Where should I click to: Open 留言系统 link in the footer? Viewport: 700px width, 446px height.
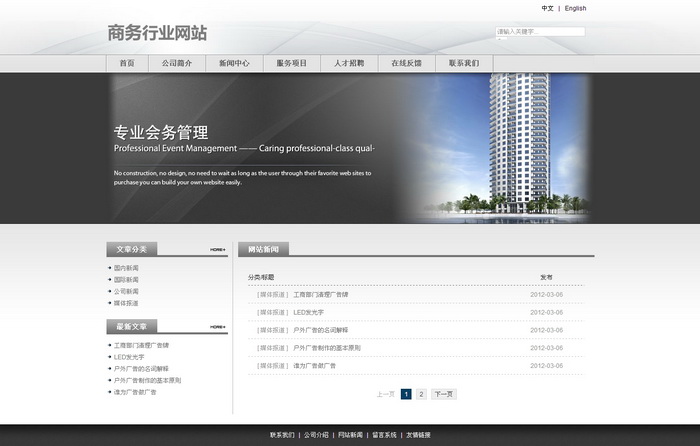coord(384,435)
